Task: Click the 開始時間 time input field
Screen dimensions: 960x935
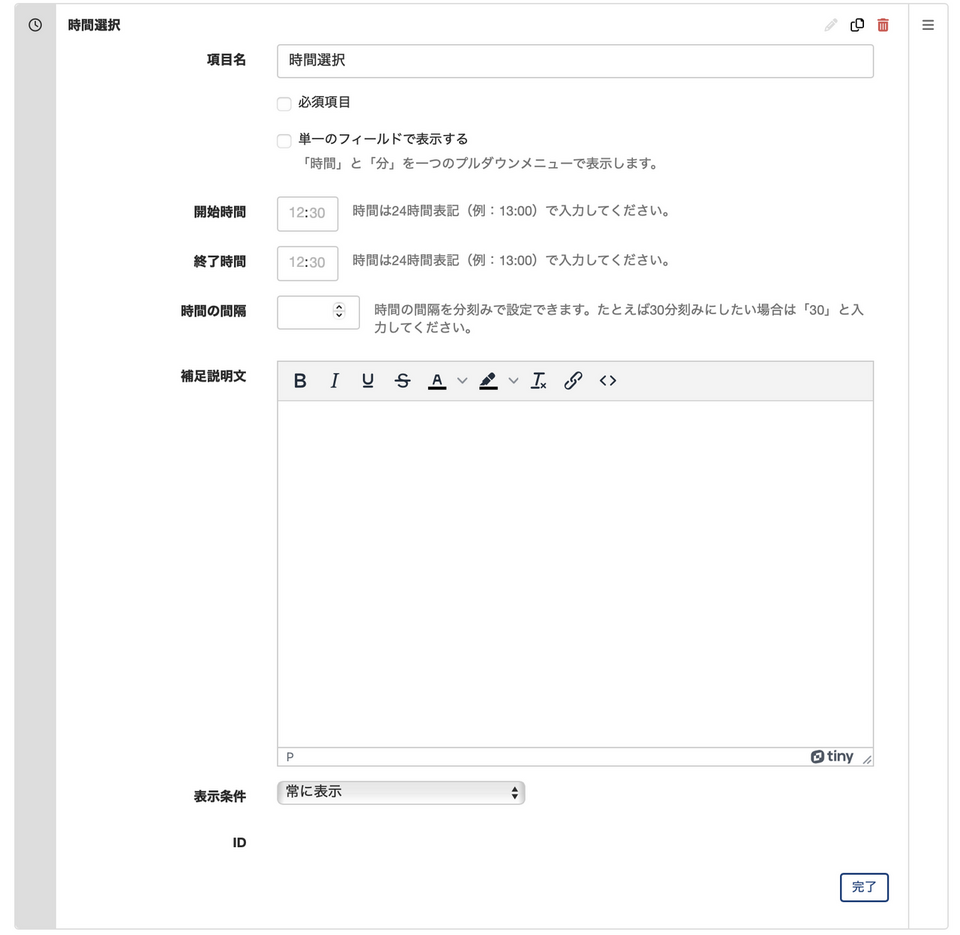Action: click(307, 213)
